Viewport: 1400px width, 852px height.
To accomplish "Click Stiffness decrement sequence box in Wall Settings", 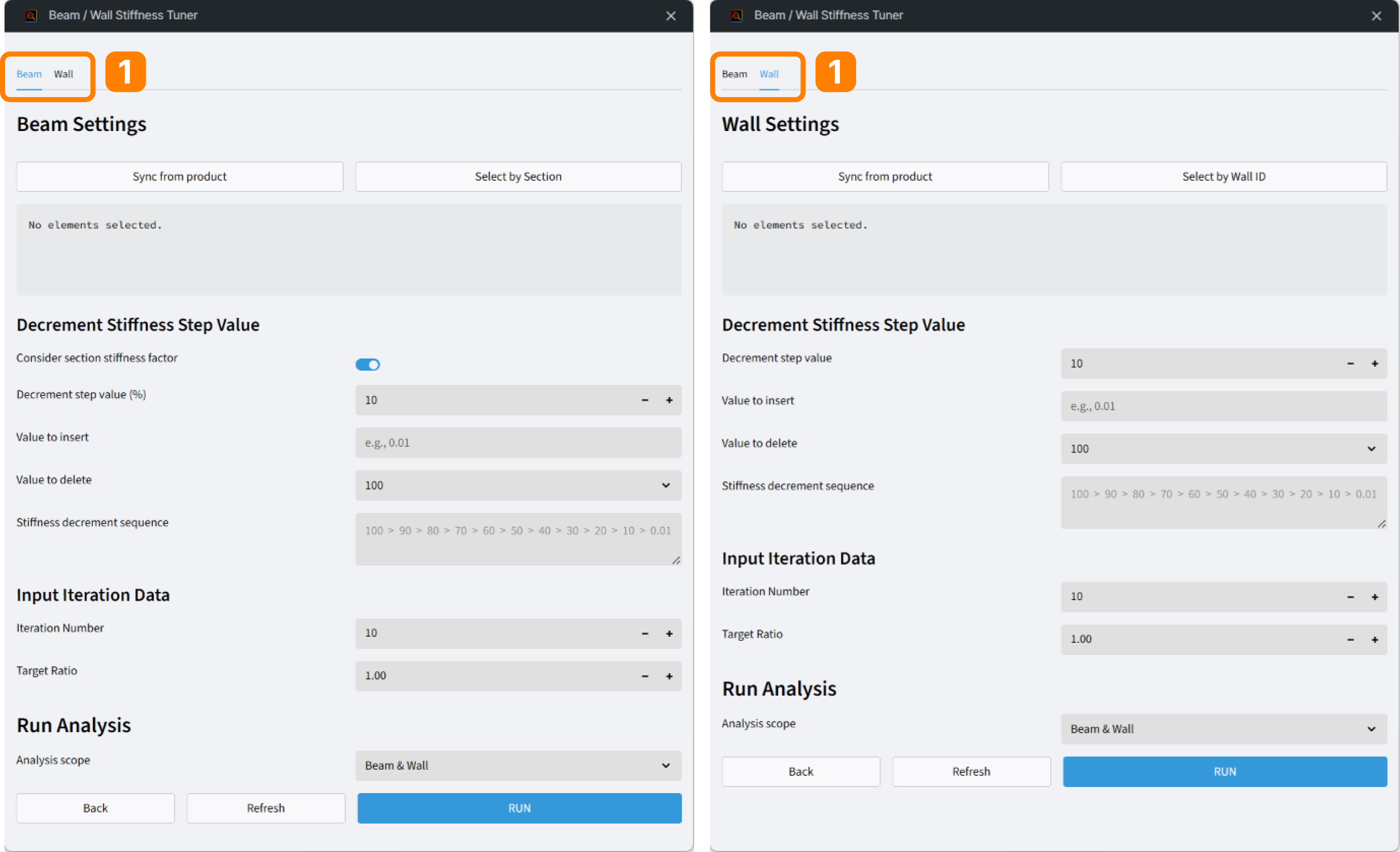I will tap(1224, 503).
